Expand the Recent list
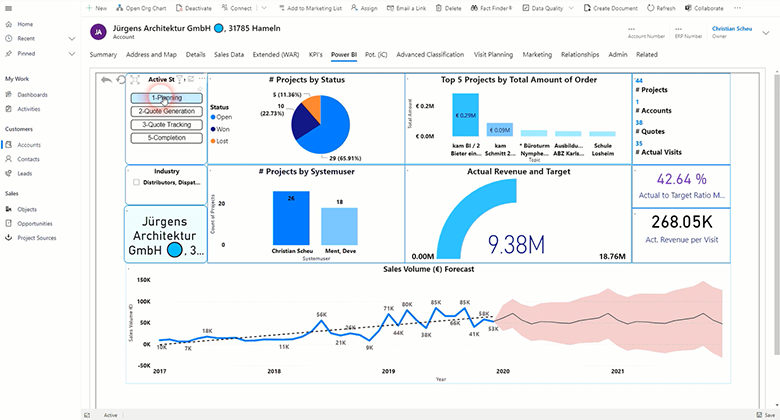Viewport: 780px width, 420px height. pos(72,38)
